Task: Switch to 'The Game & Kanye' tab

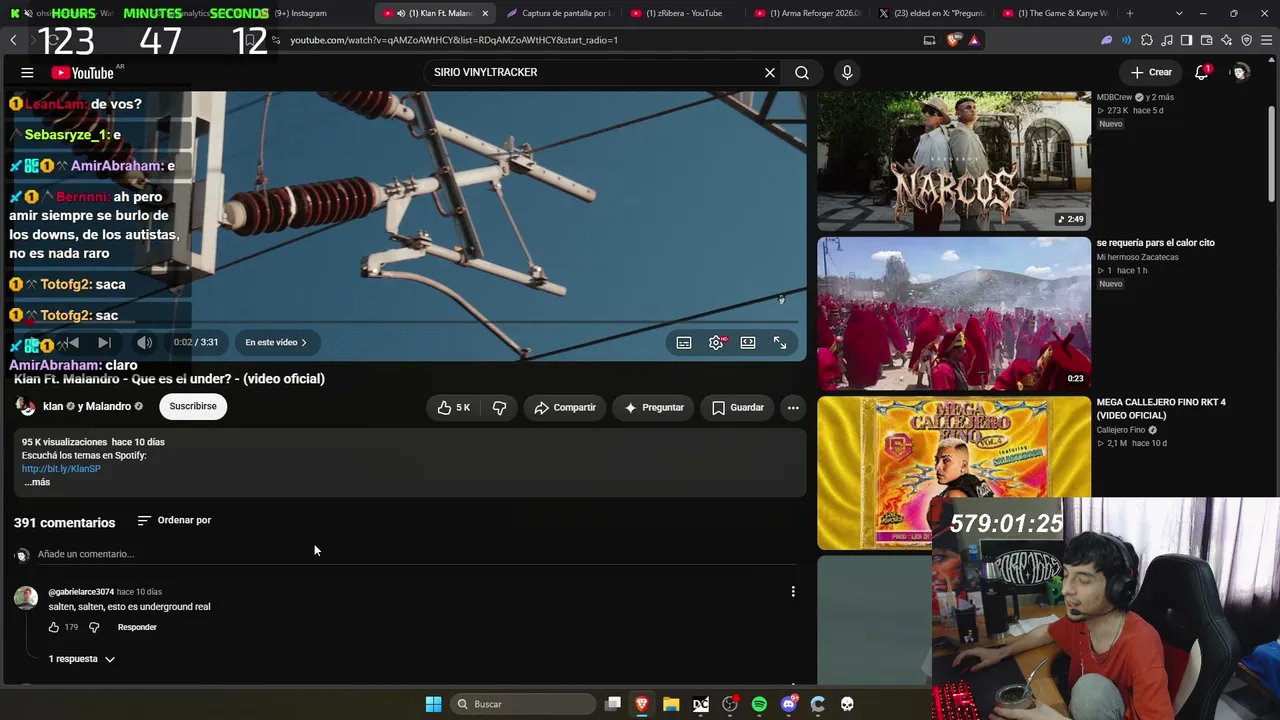Action: pyautogui.click(x=1056, y=13)
